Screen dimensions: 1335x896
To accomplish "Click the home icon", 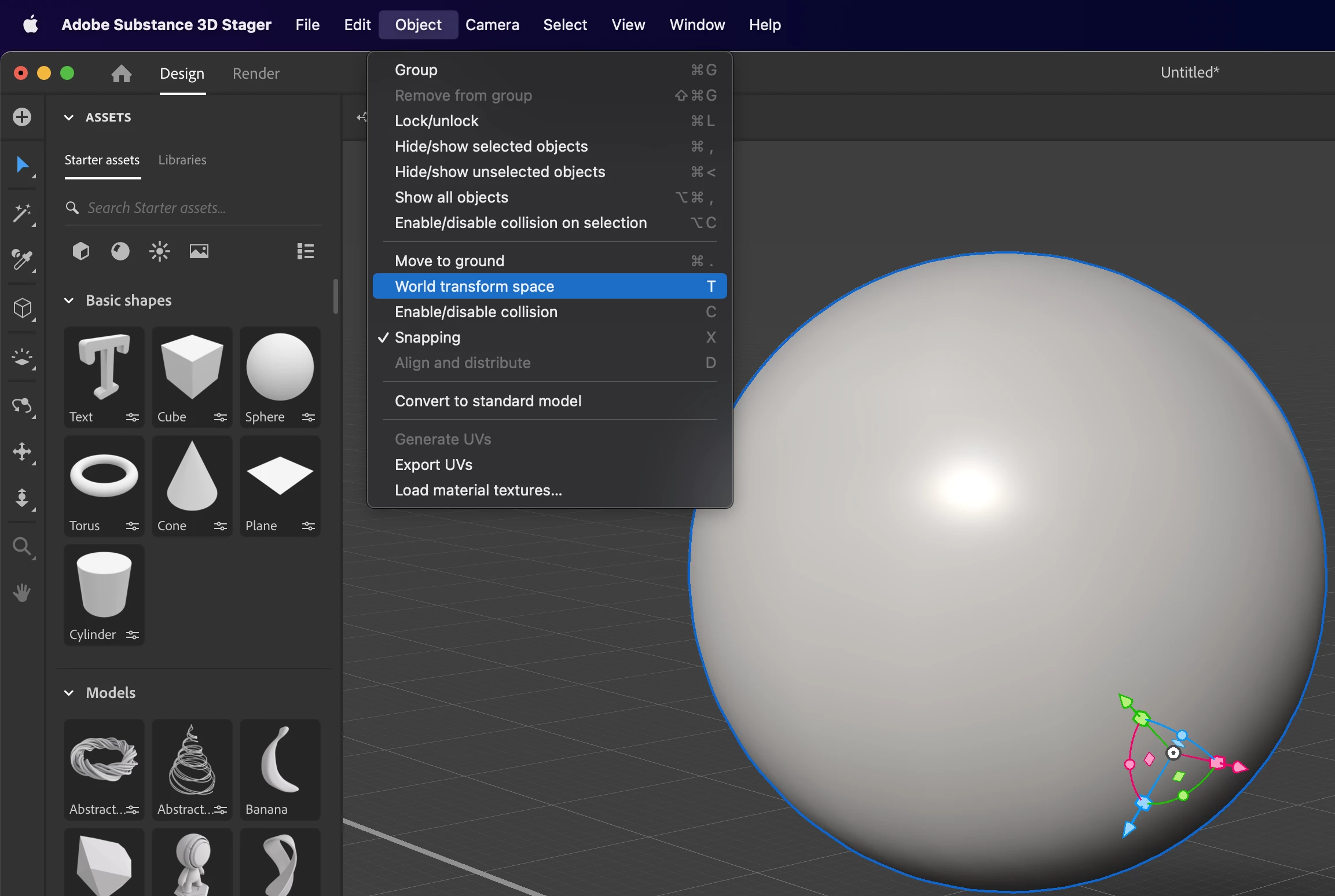I will [x=121, y=74].
